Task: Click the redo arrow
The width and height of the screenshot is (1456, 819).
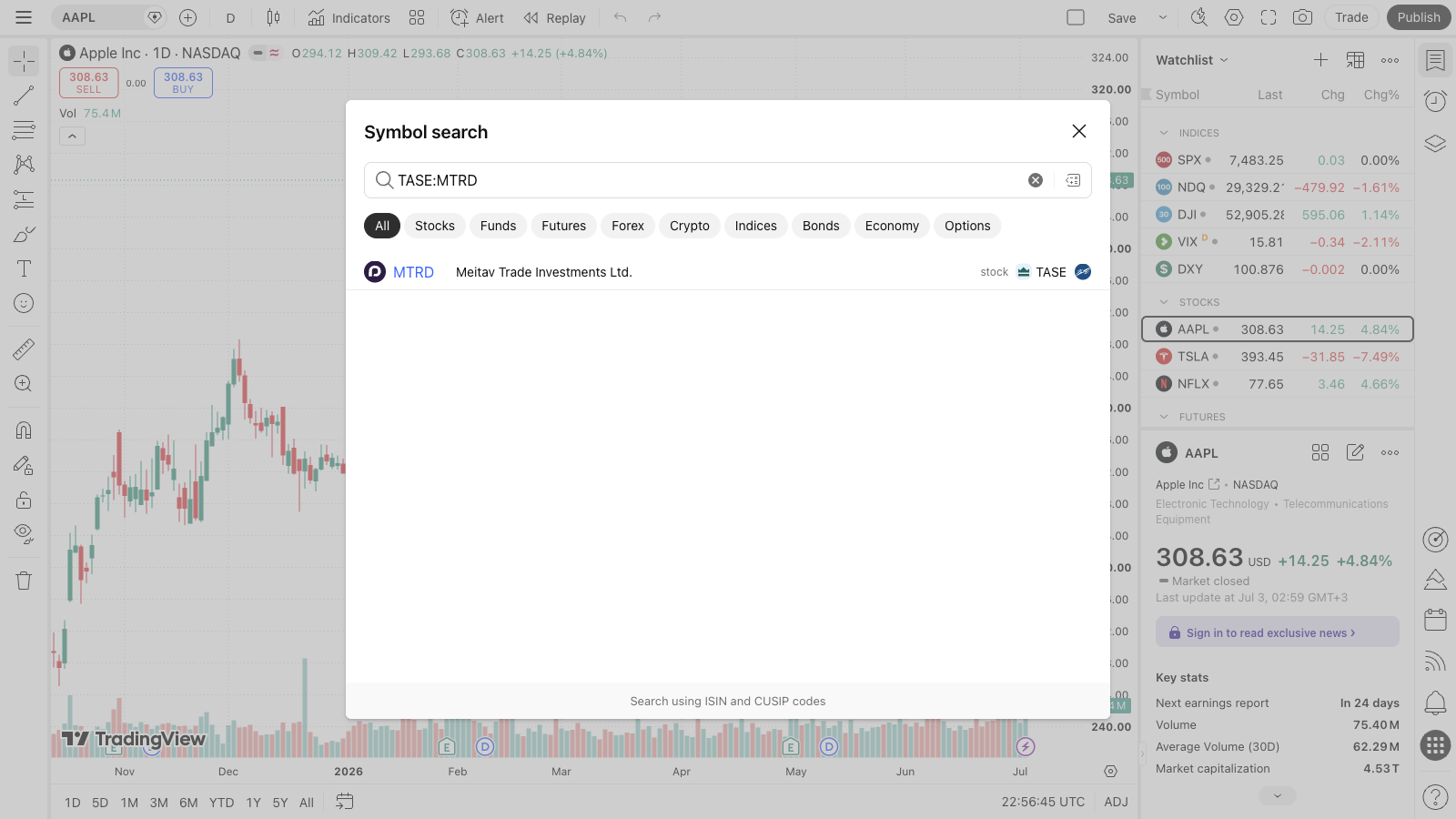Action: point(654,17)
